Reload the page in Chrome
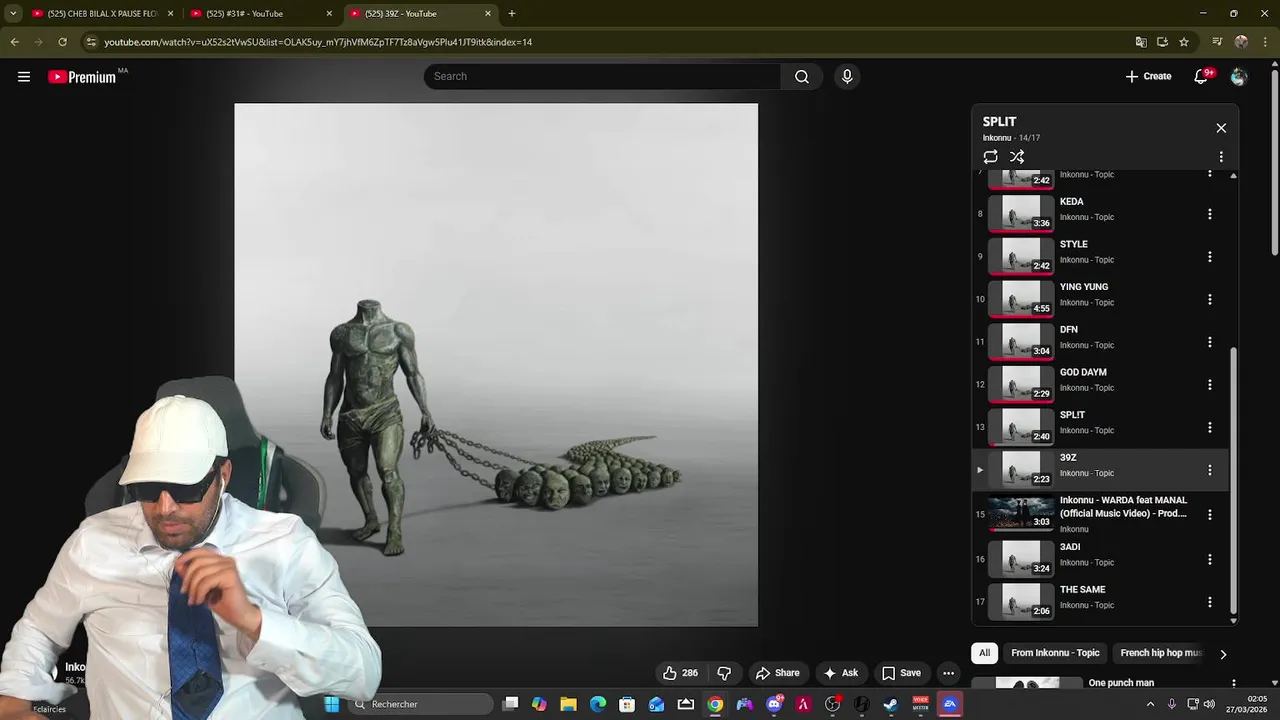The width and height of the screenshot is (1280, 720). point(62,42)
